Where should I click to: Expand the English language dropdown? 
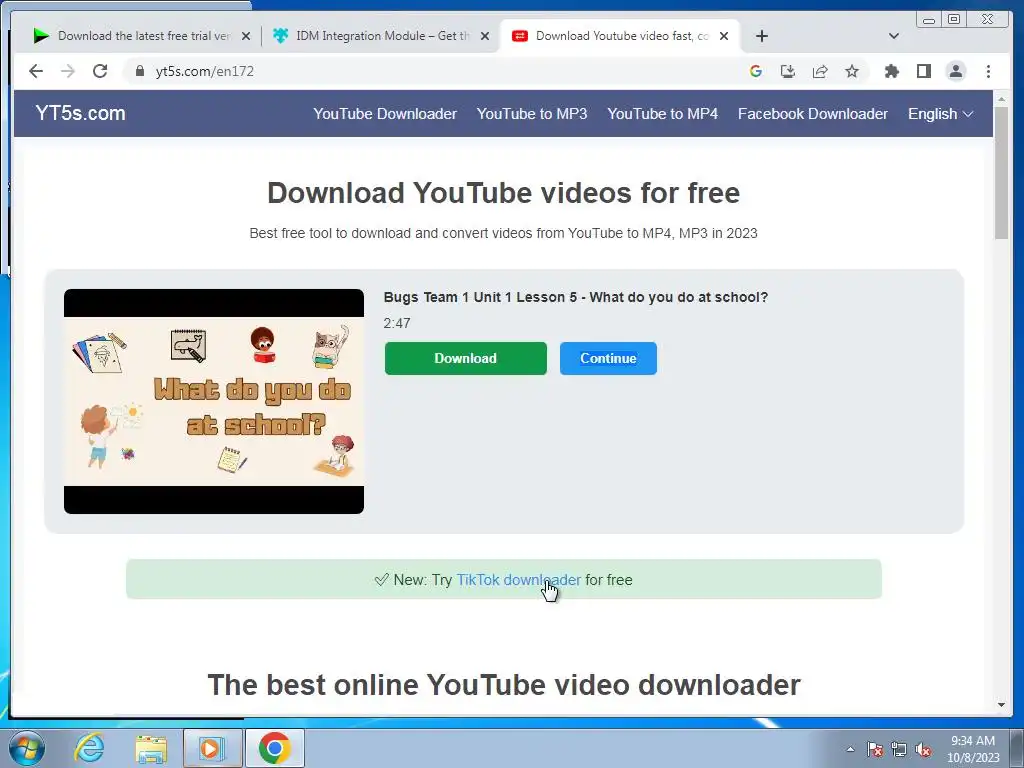[940, 114]
